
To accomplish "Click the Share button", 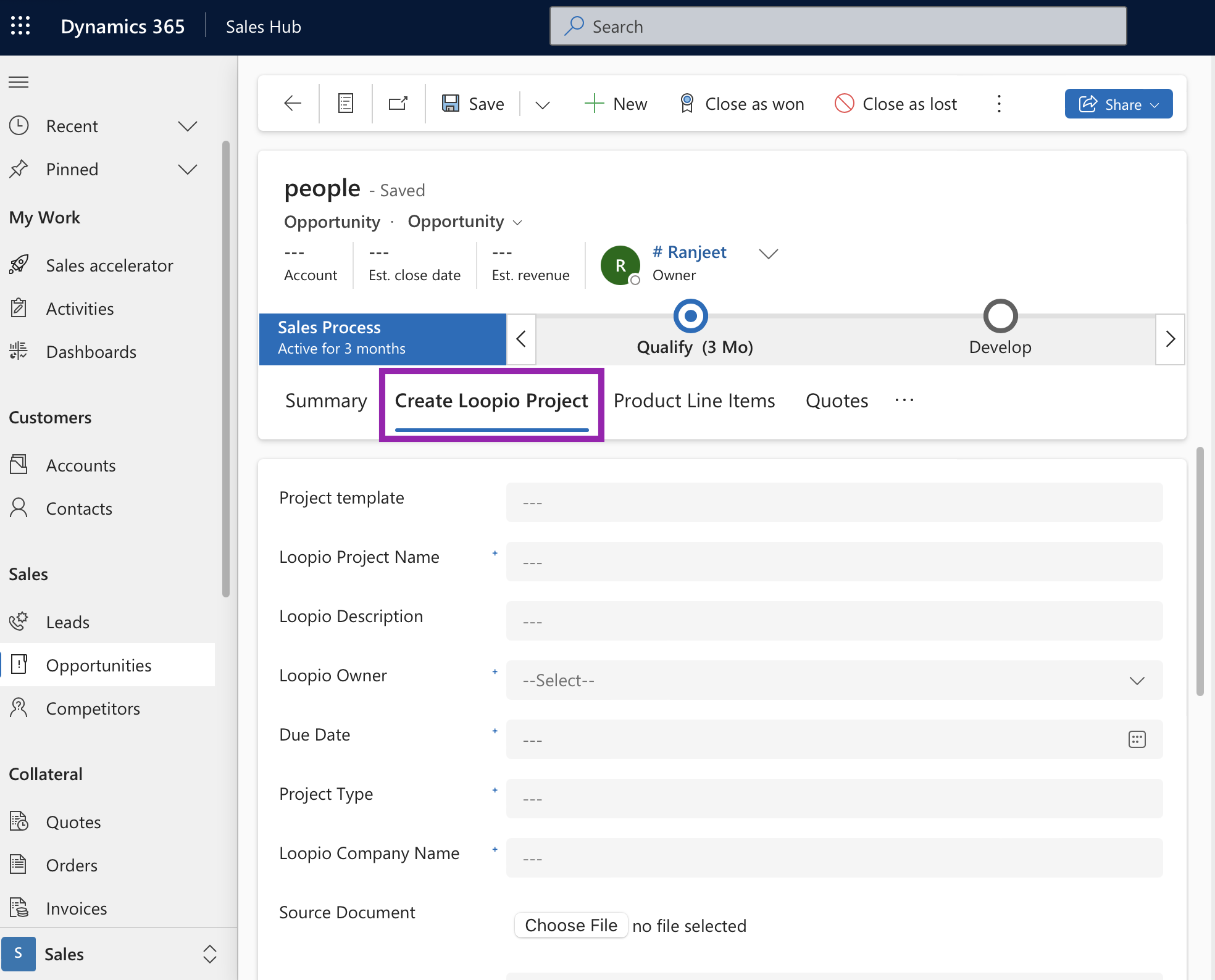I will [1118, 104].
